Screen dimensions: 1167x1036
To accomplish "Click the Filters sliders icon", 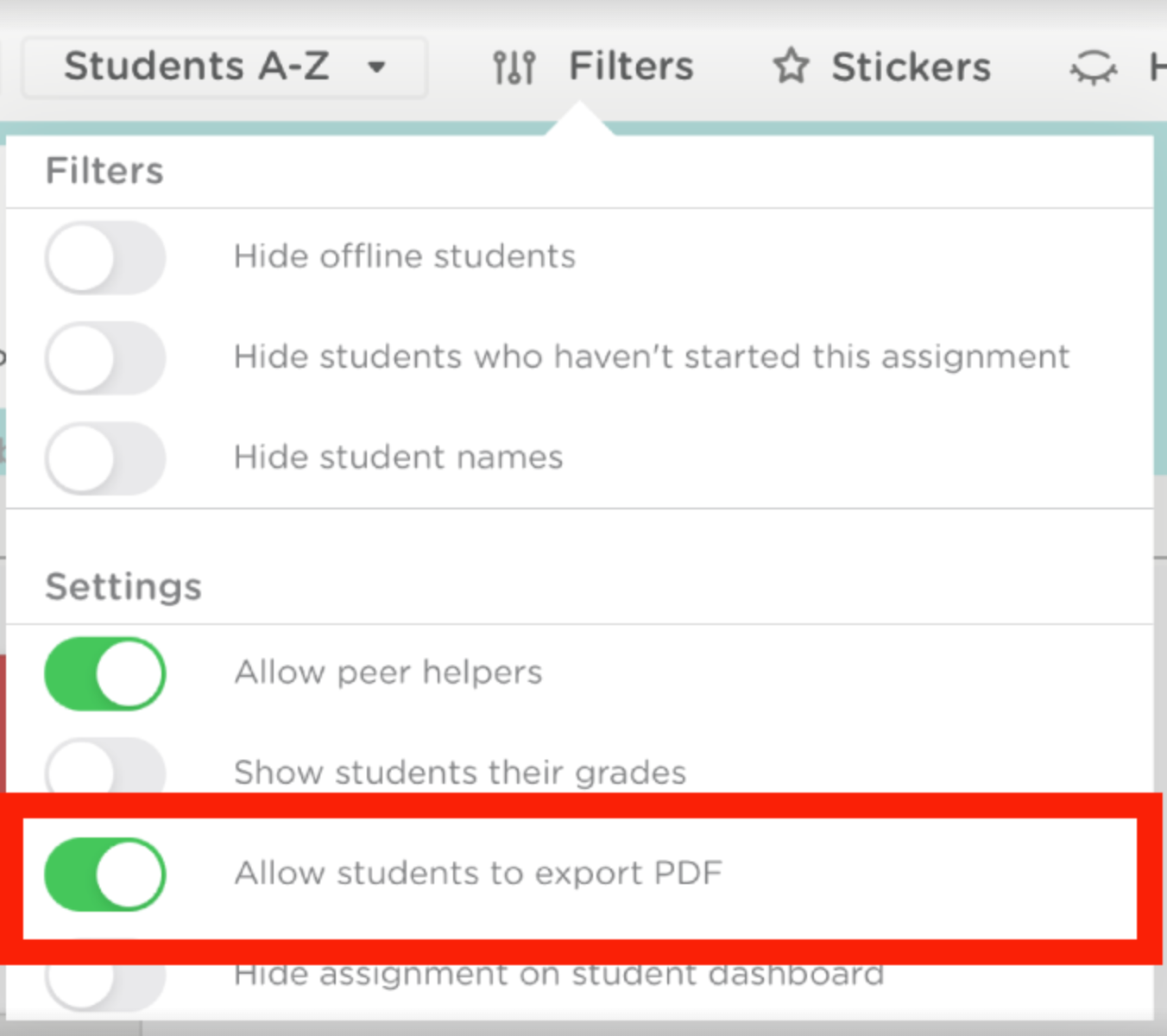I will tap(514, 67).
